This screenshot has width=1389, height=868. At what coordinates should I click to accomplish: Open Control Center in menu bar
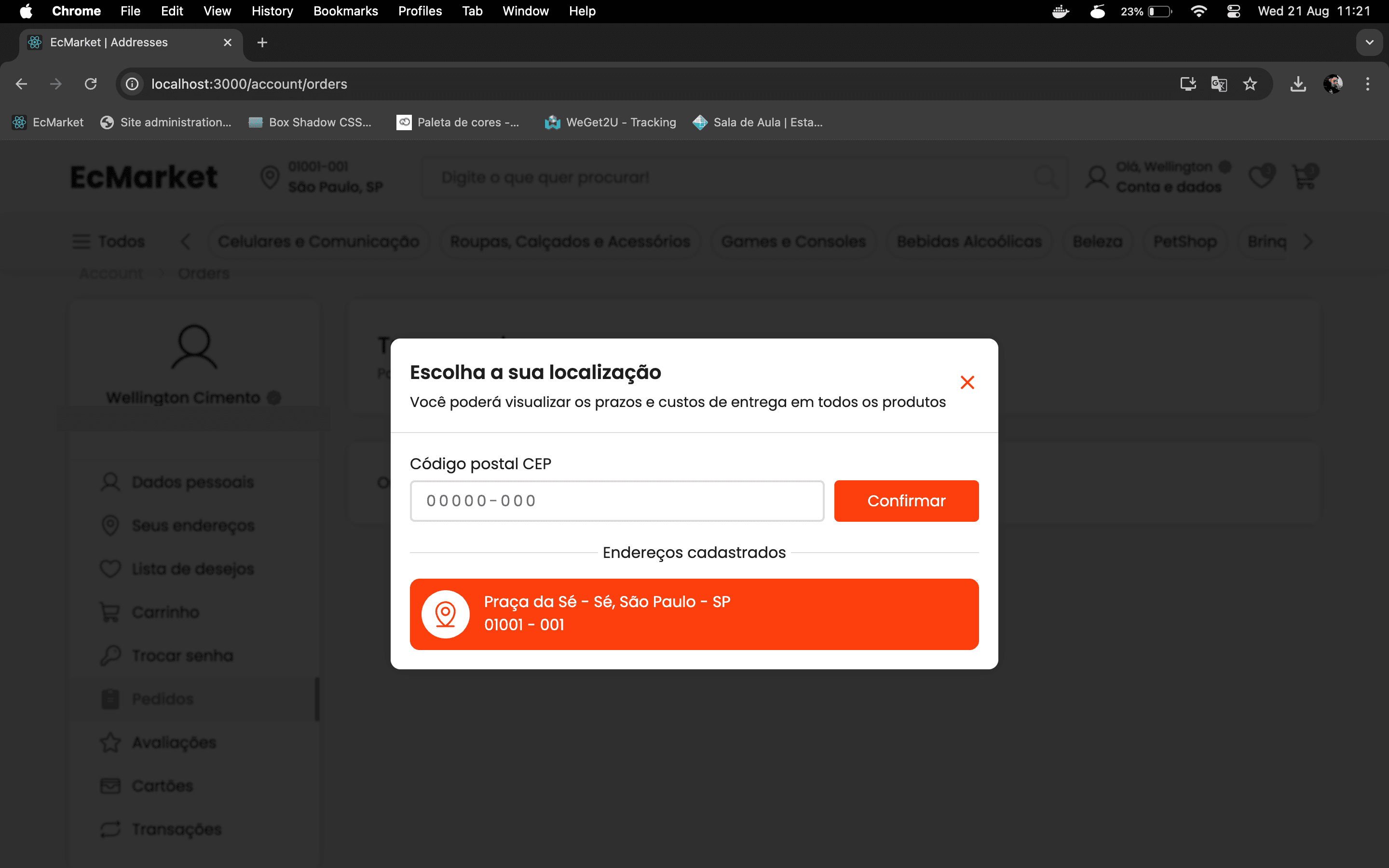tap(1233, 12)
